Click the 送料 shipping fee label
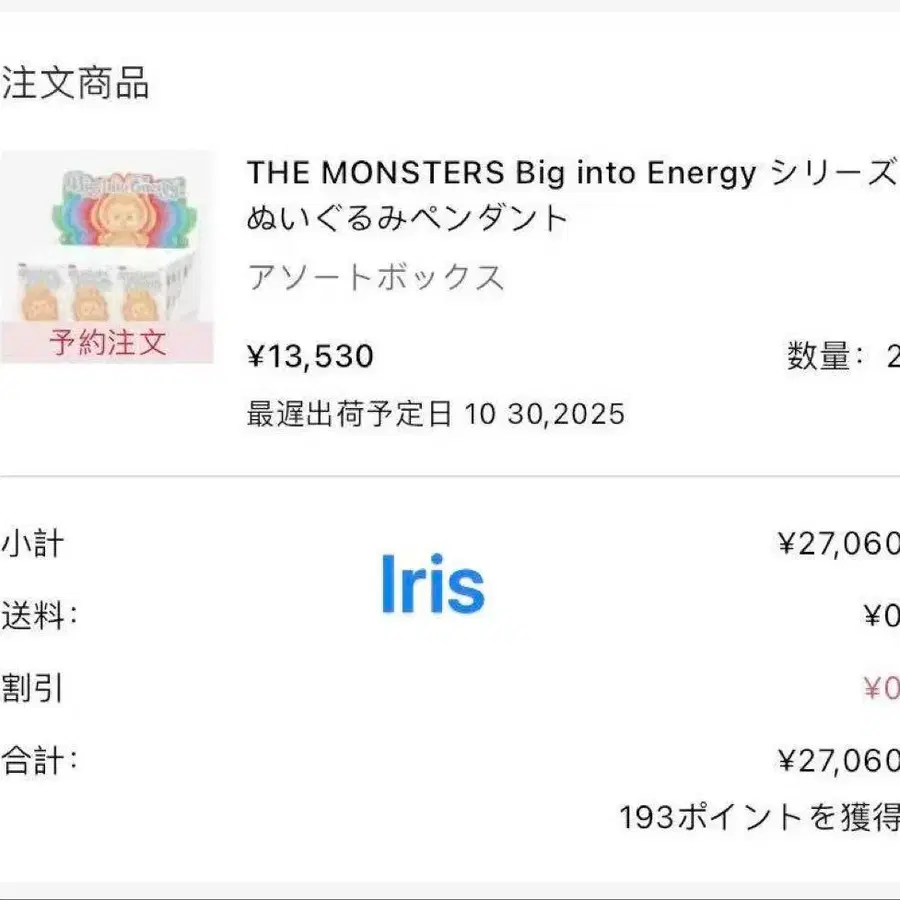 point(38,615)
